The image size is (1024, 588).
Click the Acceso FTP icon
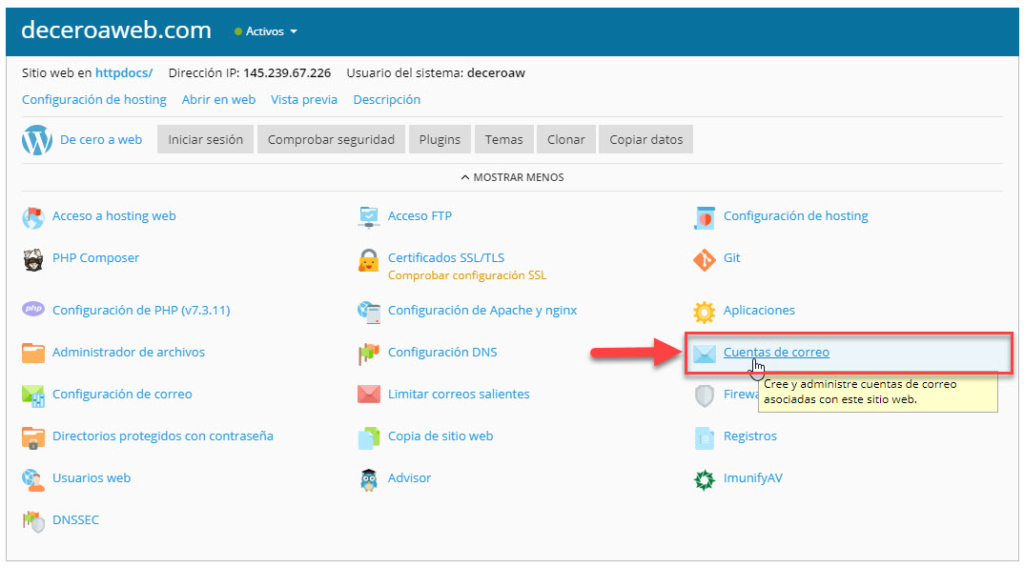(369, 217)
